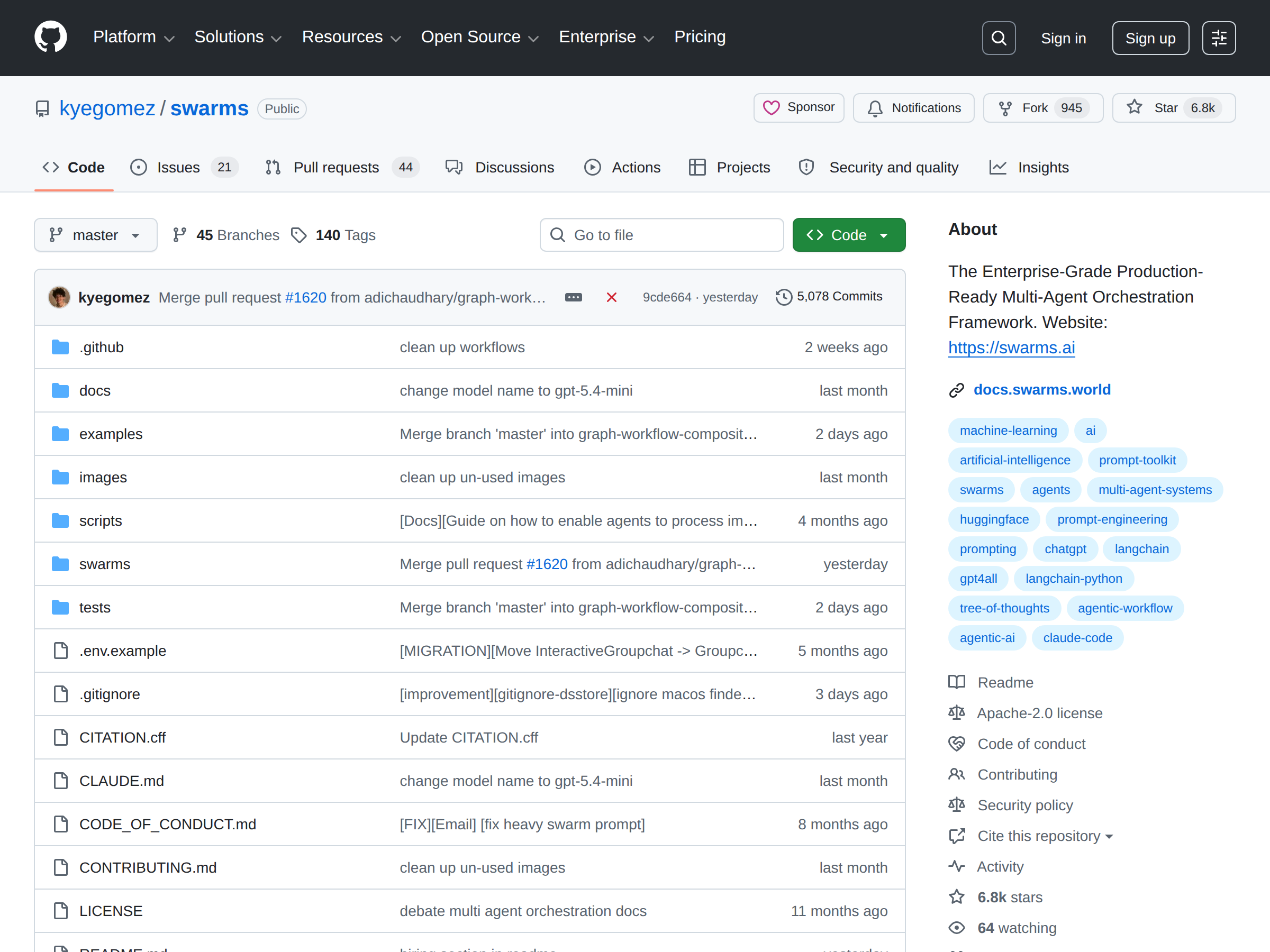Screen dimensions: 1270x952
Task: Switch to the Discussions tab
Action: [500, 168]
